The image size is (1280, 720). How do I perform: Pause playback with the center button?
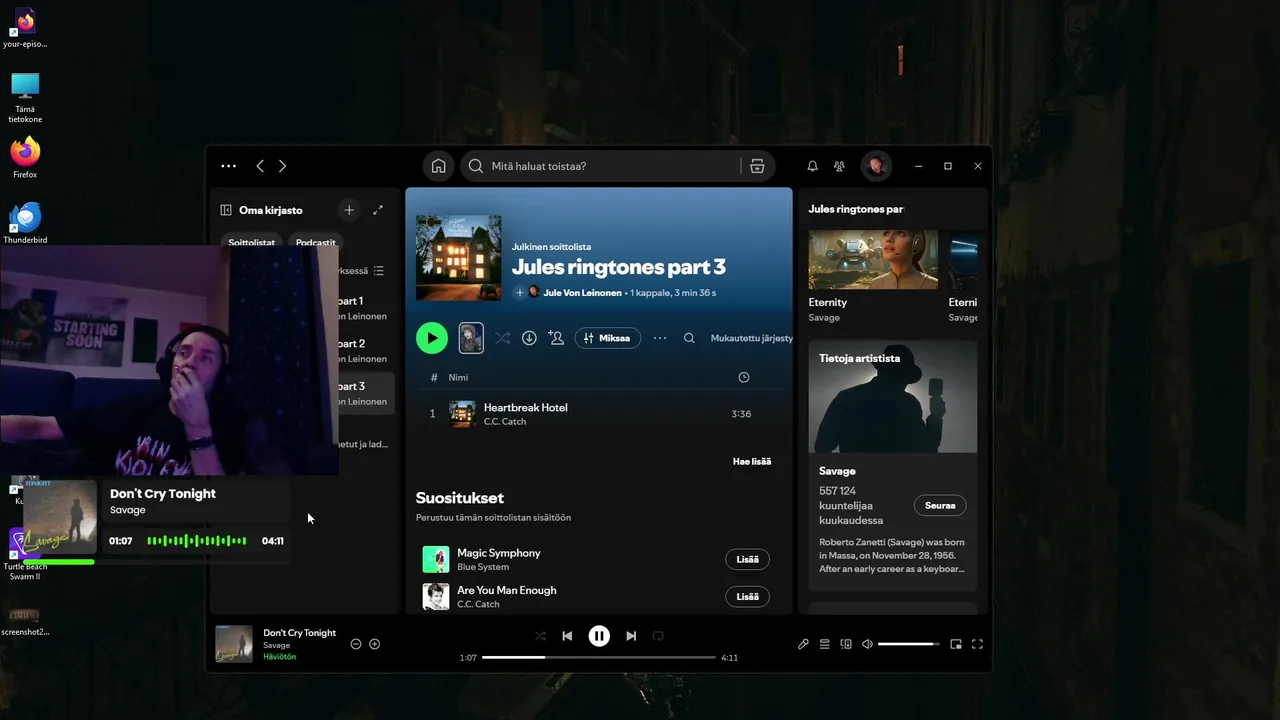(x=599, y=636)
